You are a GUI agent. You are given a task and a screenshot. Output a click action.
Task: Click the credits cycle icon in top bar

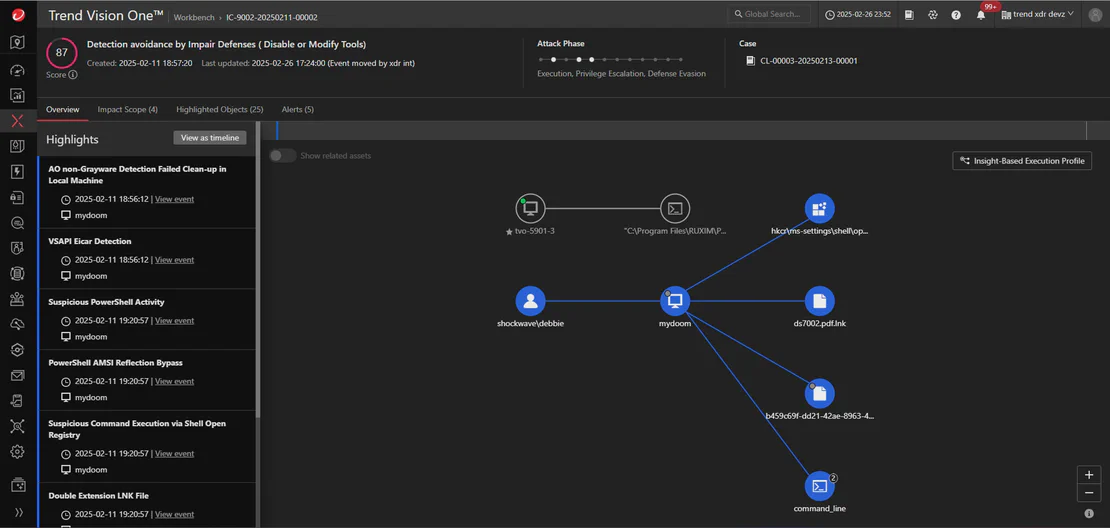tap(933, 15)
